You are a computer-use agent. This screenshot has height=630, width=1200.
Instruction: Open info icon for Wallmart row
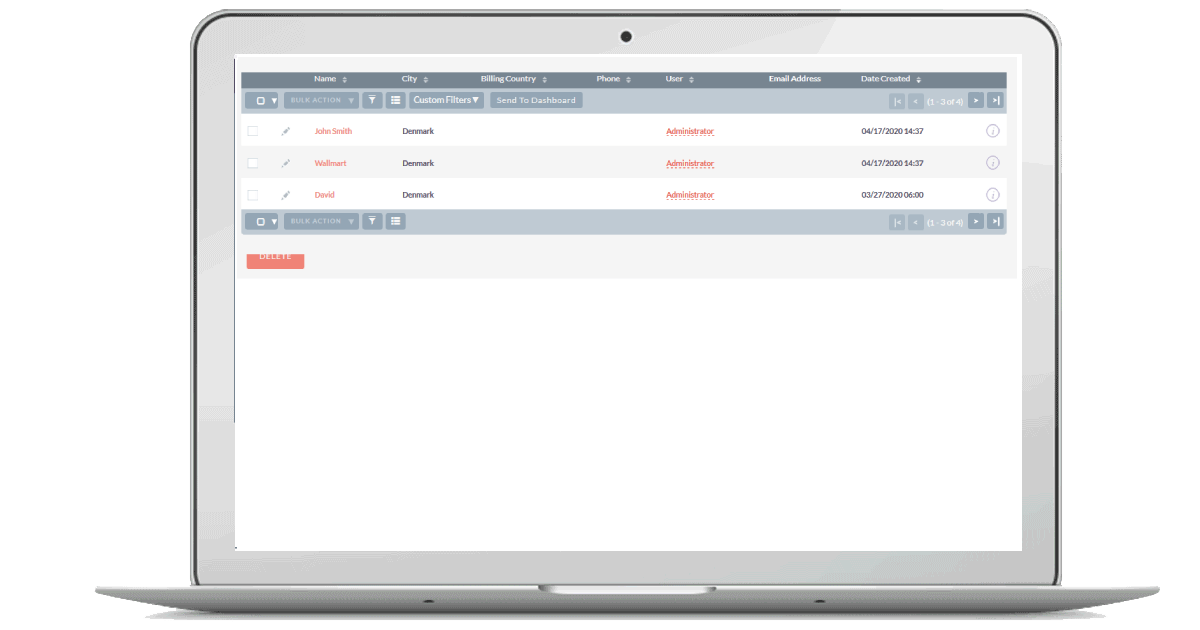[x=993, y=163]
